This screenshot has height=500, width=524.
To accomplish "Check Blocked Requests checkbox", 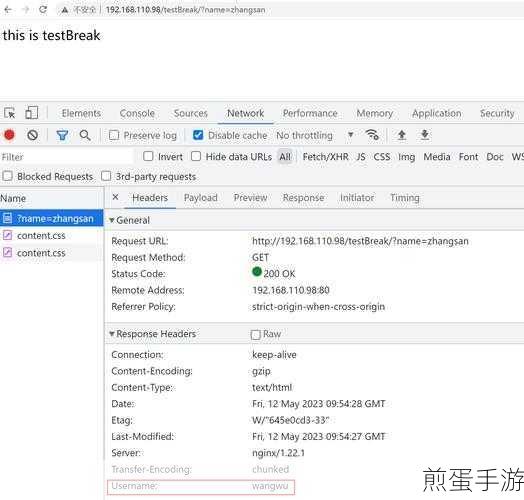I will click(7, 176).
